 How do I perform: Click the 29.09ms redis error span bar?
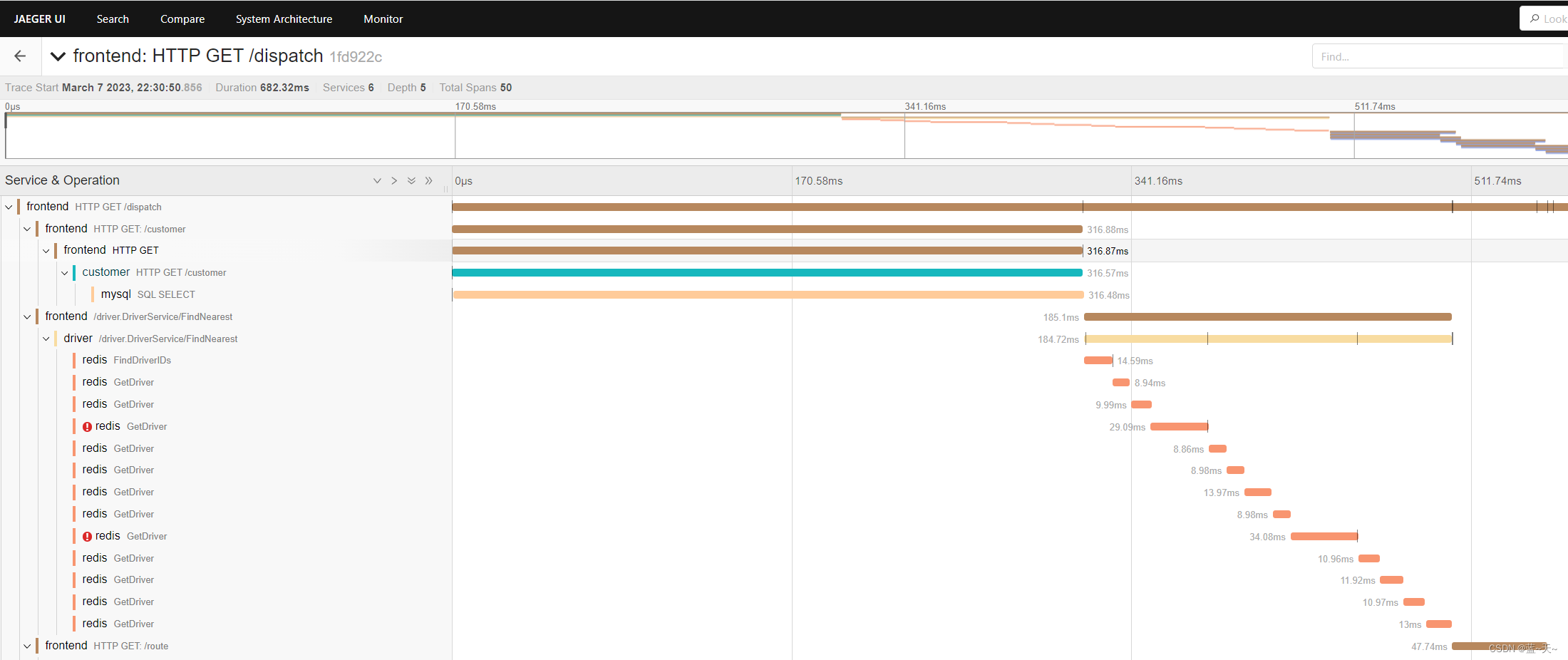click(x=1179, y=427)
